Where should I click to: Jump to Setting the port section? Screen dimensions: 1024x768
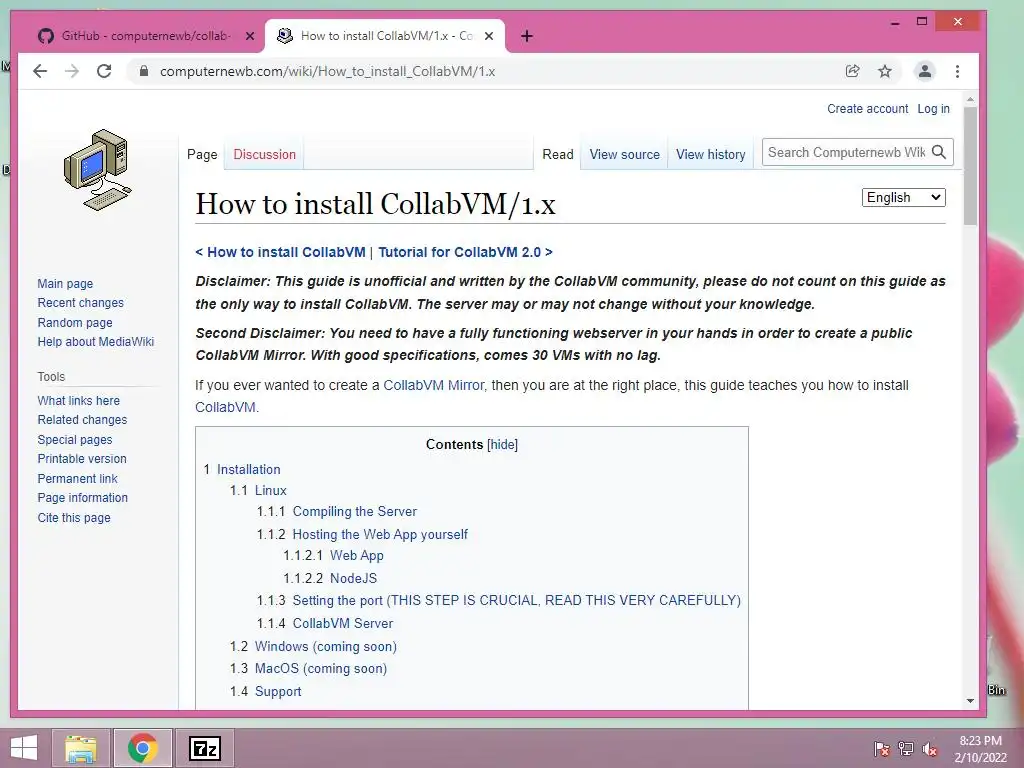coord(517,600)
